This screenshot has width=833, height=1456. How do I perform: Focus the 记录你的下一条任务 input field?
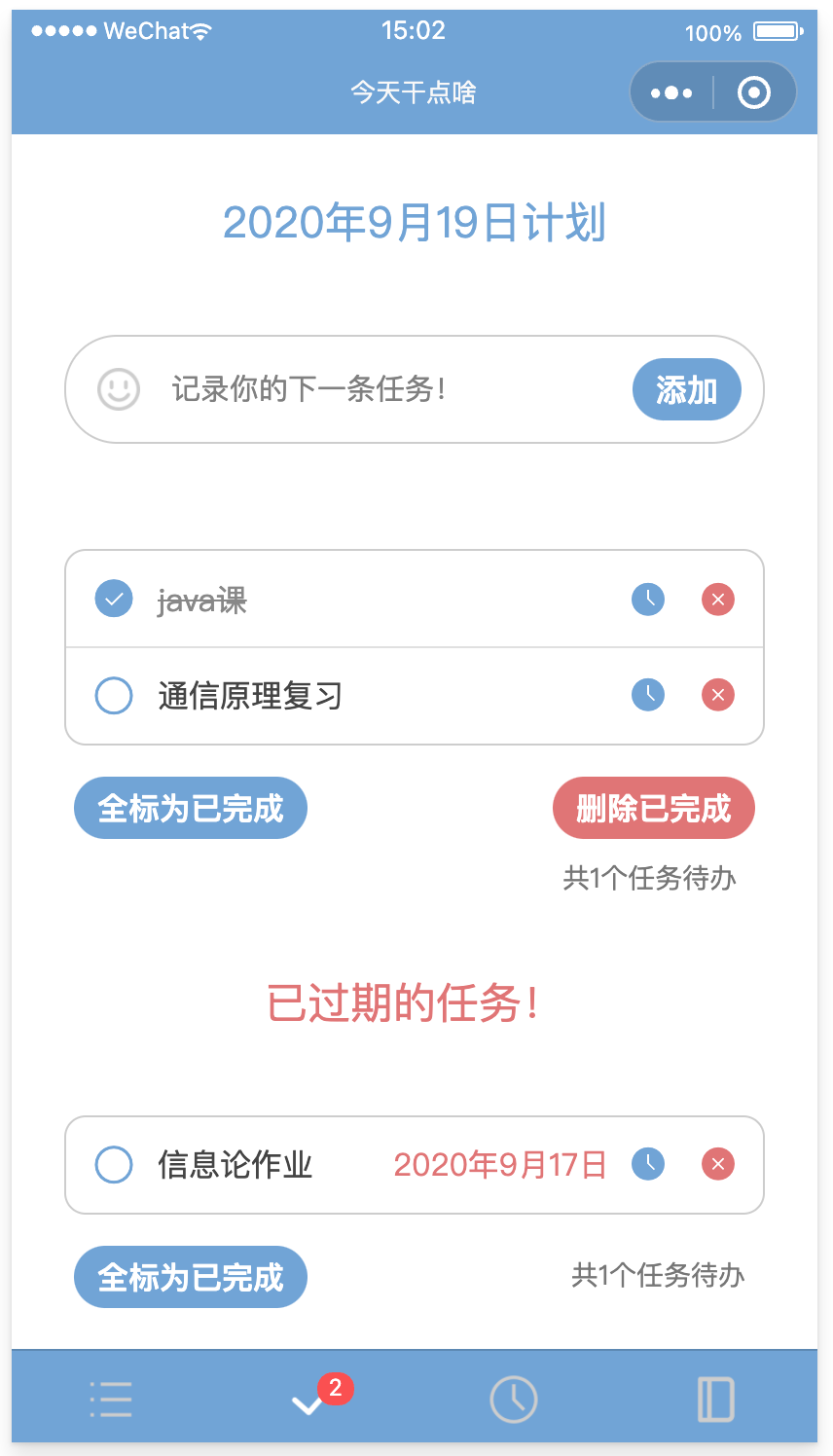click(x=389, y=389)
